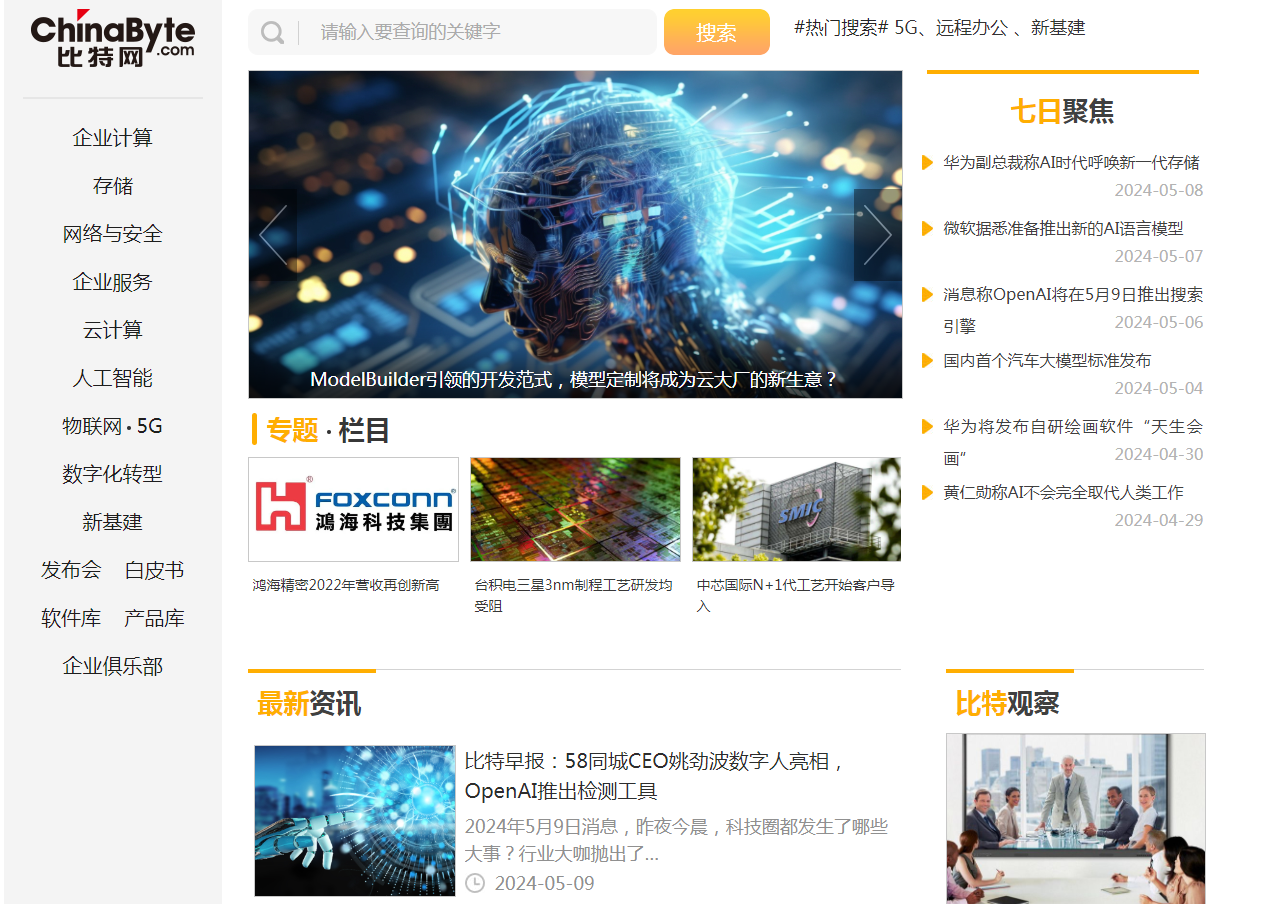Open 企业计算 in sidebar menu

(113, 138)
